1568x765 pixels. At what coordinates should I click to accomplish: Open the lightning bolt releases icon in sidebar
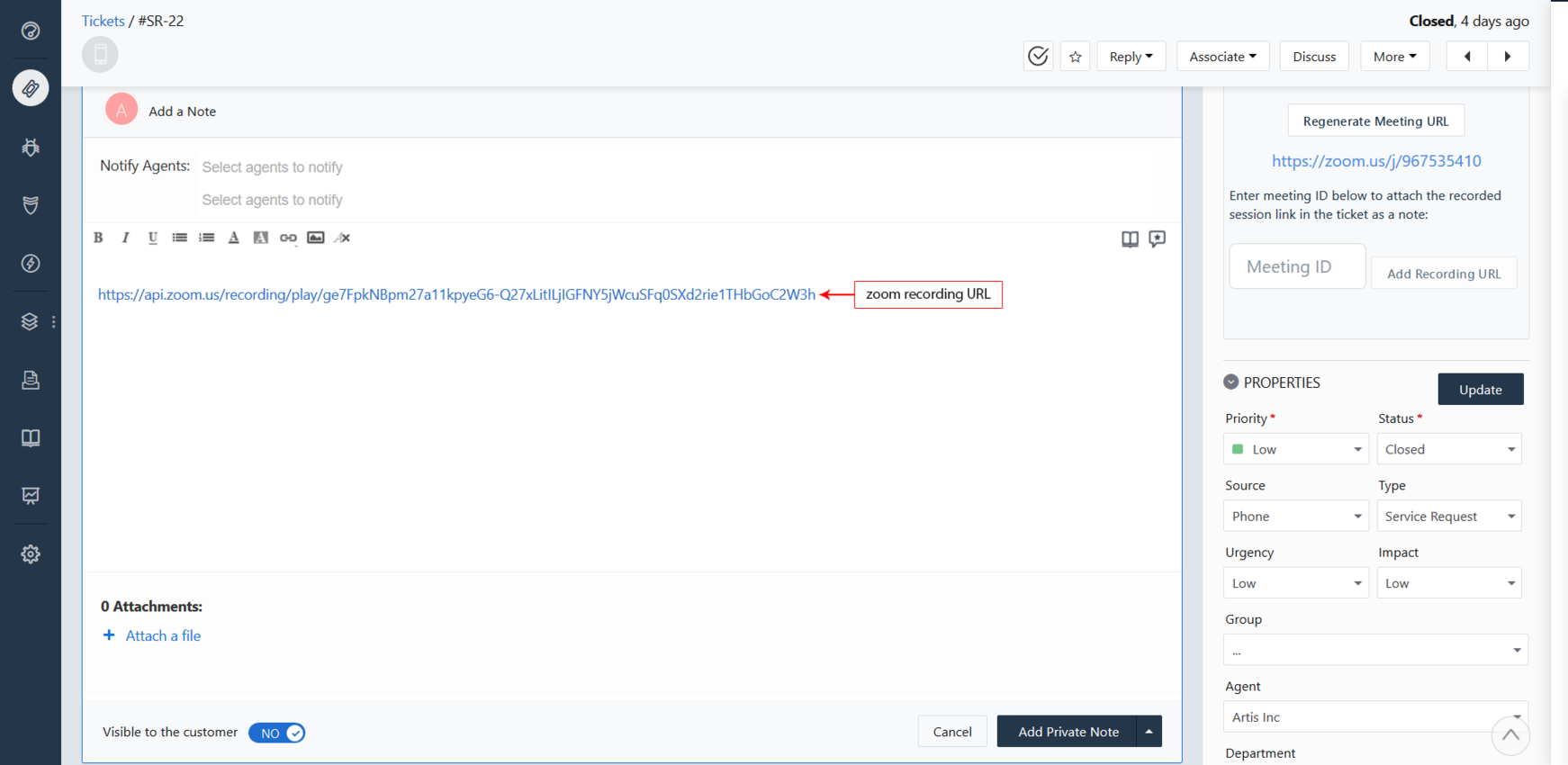tap(31, 264)
